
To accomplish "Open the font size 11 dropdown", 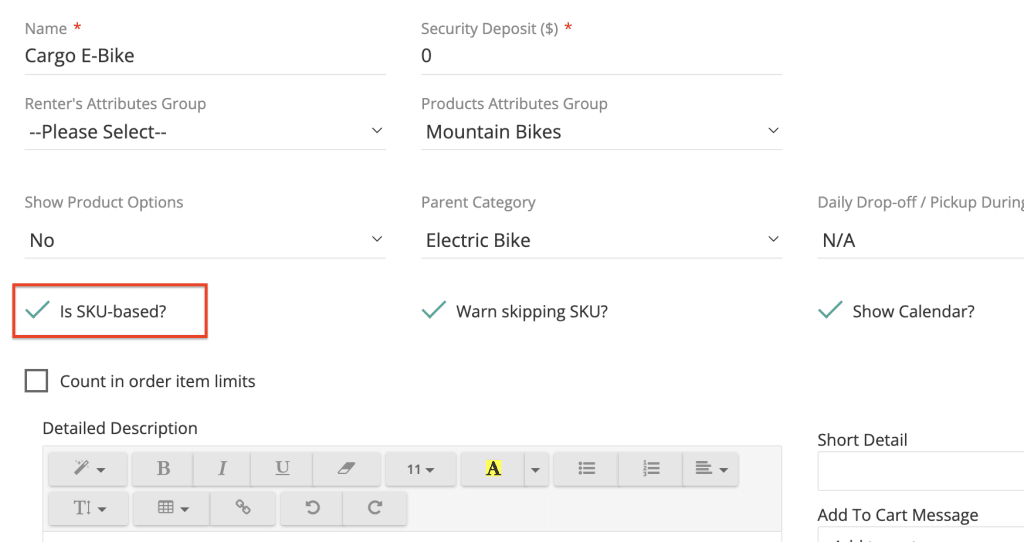I will [419, 468].
